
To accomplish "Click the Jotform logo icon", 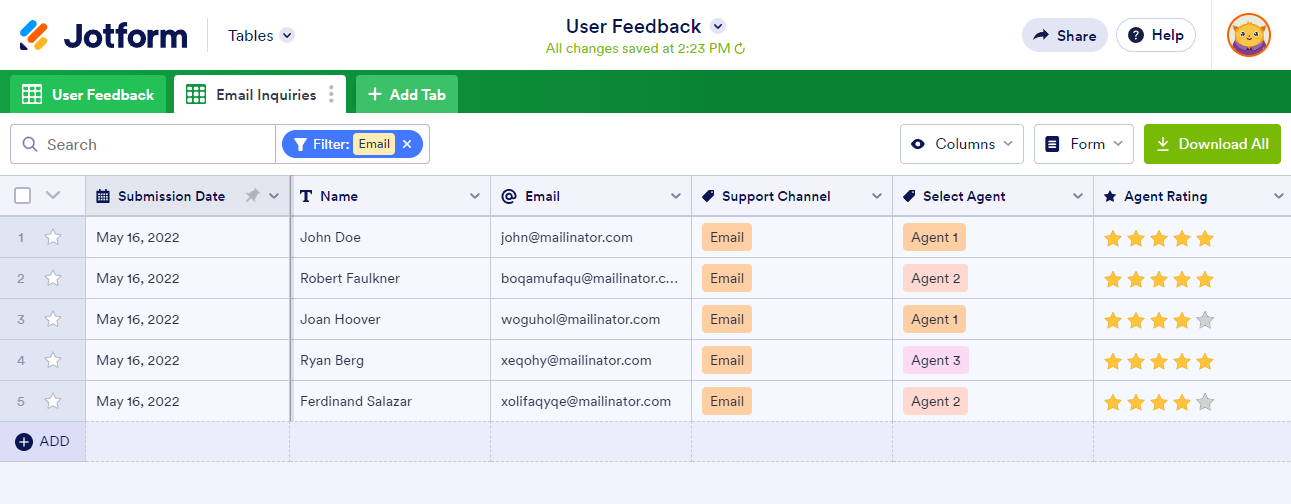I will pos(34,36).
